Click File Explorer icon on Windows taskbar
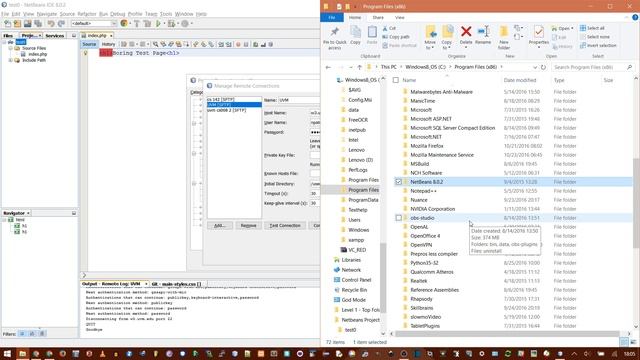This screenshot has height=360, width=640. tap(22, 353)
